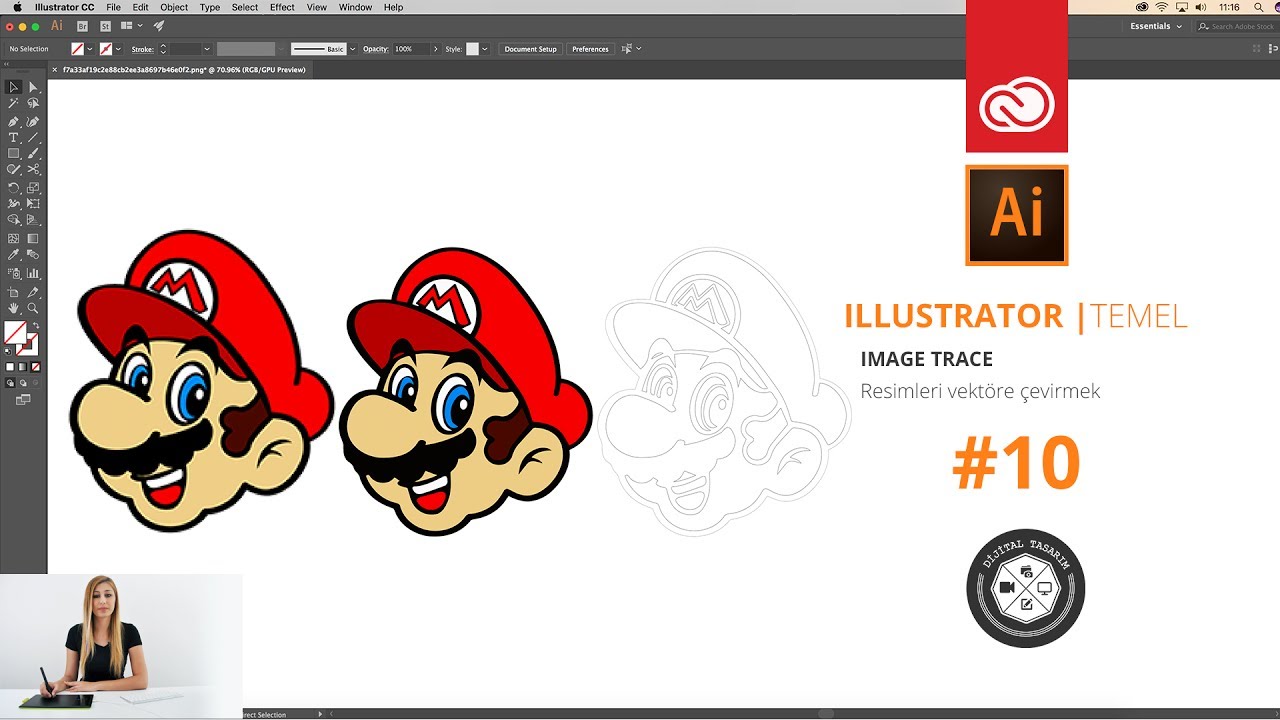Open the Basic brush definition dropdown
Screen dimensions: 1280x720
click(352, 49)
